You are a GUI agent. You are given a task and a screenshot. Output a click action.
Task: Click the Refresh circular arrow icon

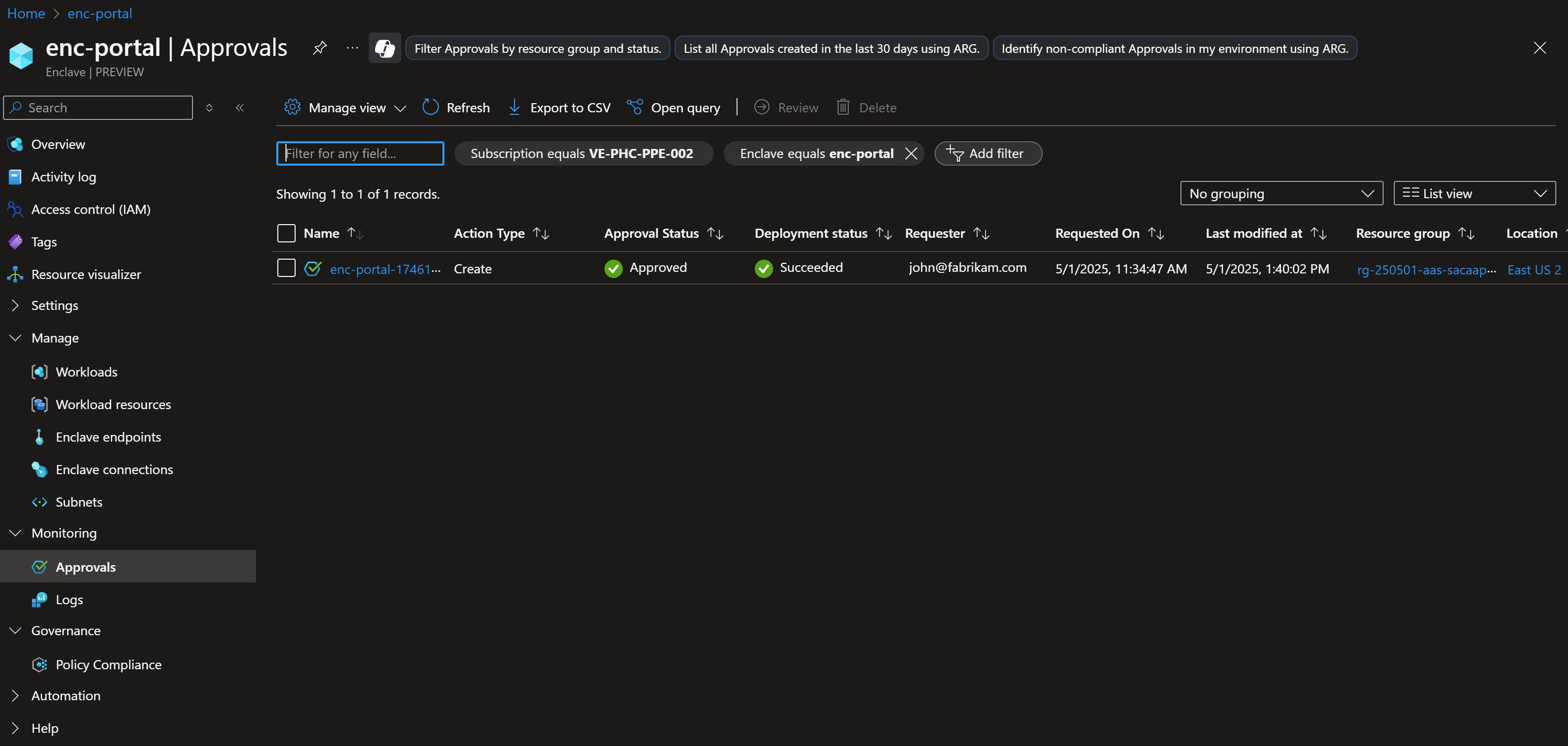click(x=430, y=107)
